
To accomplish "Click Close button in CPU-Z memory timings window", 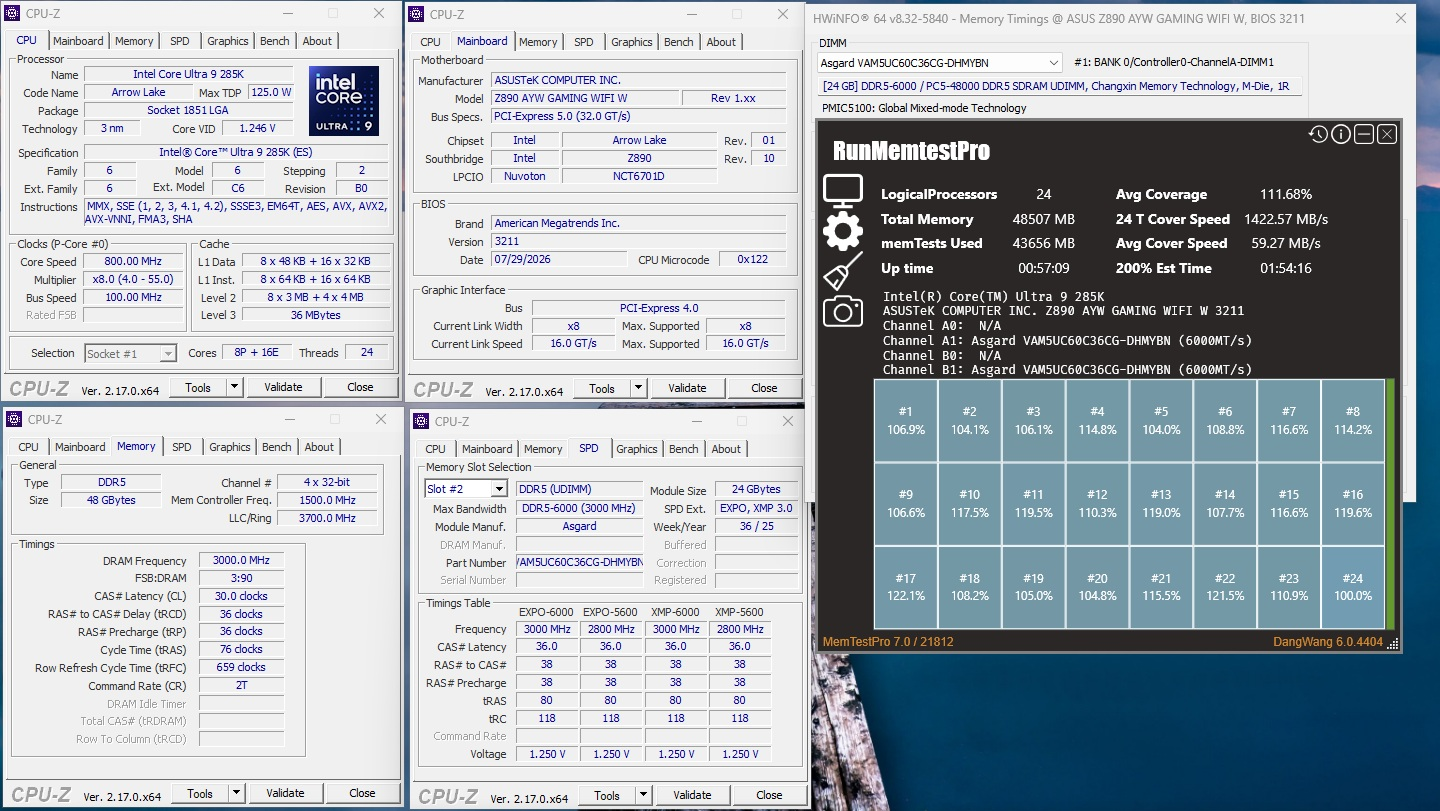I will click(x=362, y=793).
